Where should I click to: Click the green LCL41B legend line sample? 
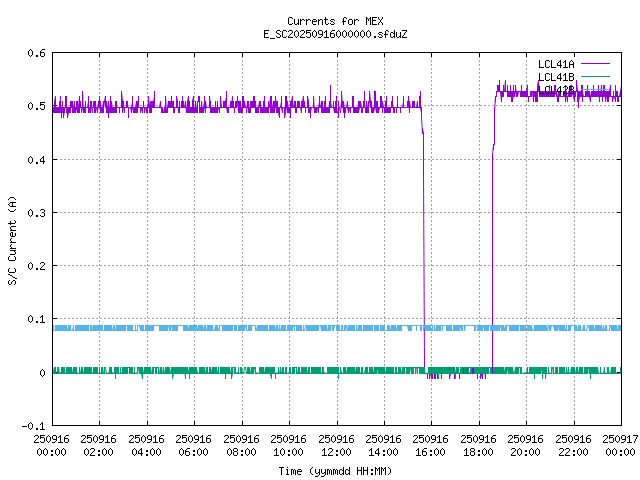594,76
